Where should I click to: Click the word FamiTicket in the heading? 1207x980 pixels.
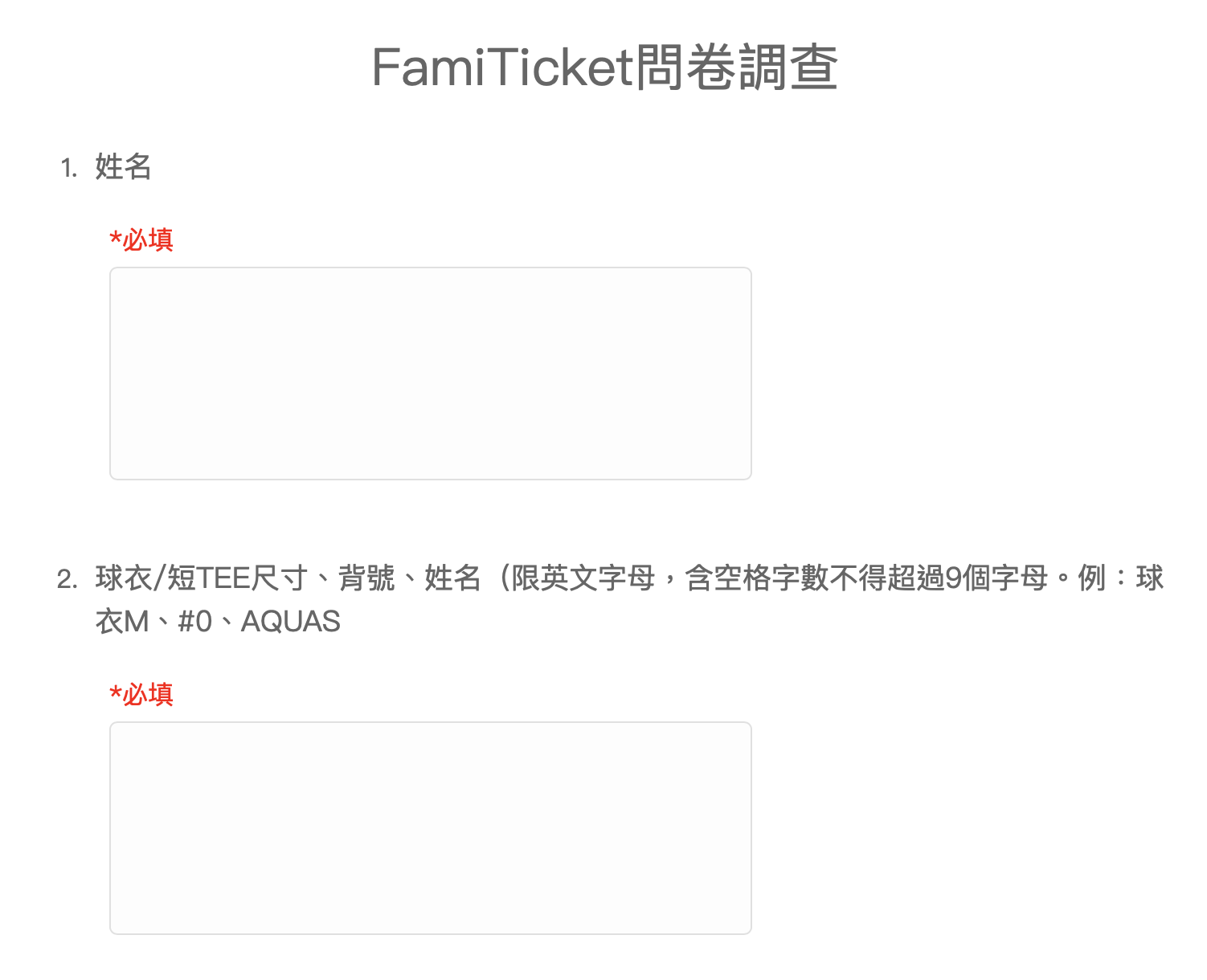503,67
